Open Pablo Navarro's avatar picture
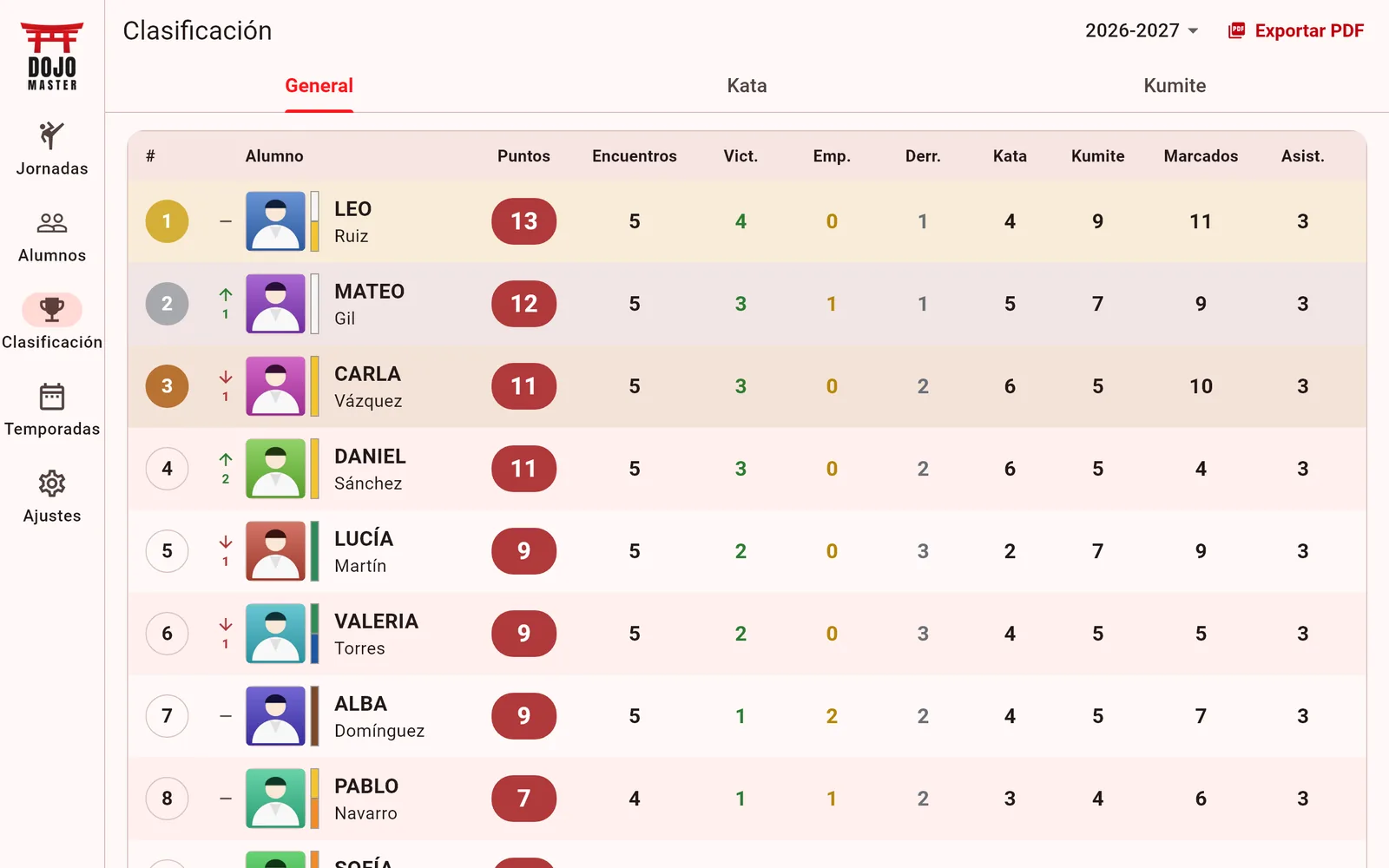 (x=275, y=799)
